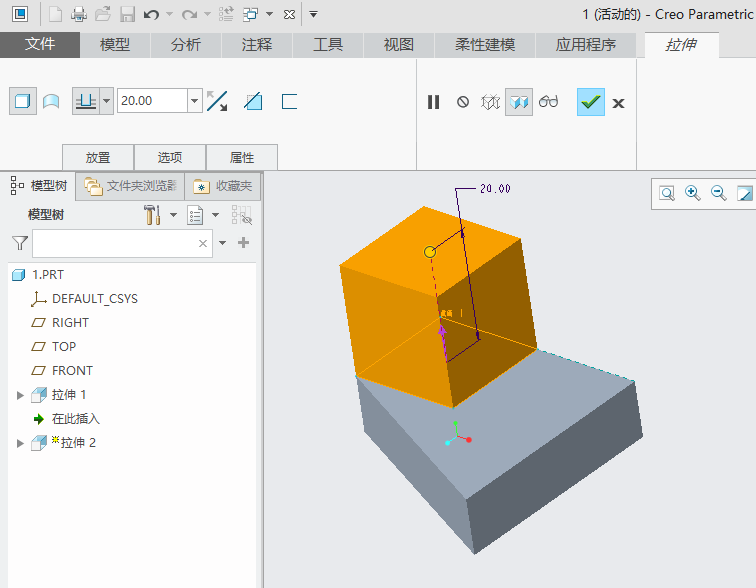Toggle remove material option
Screen dimensions: 756x588
(253, 101)
